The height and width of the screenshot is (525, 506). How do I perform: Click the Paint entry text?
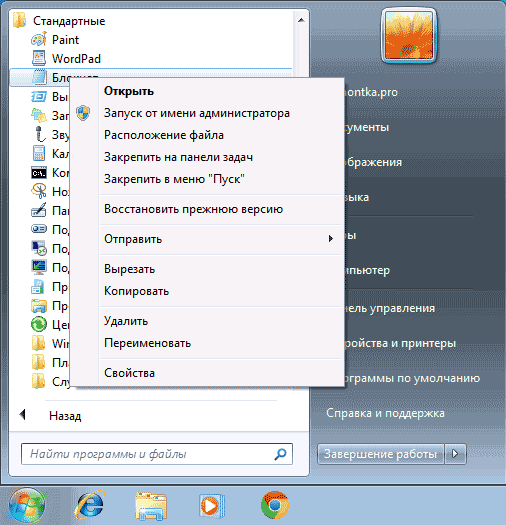click(x=65, y=40)
